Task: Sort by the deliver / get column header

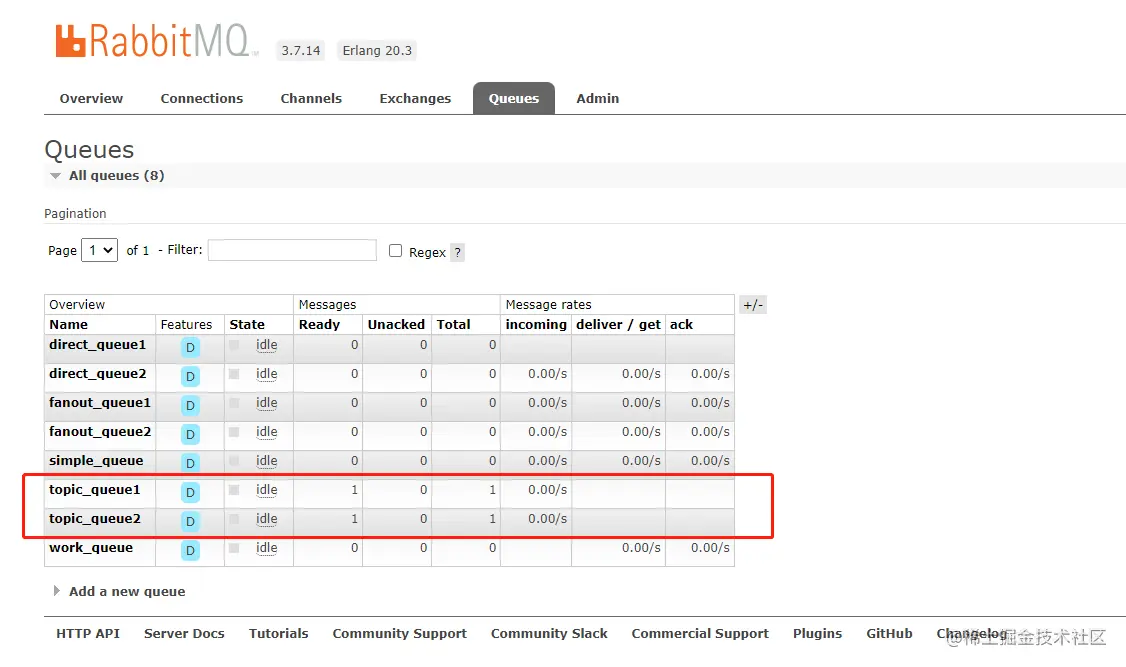Action: point(618,325)
